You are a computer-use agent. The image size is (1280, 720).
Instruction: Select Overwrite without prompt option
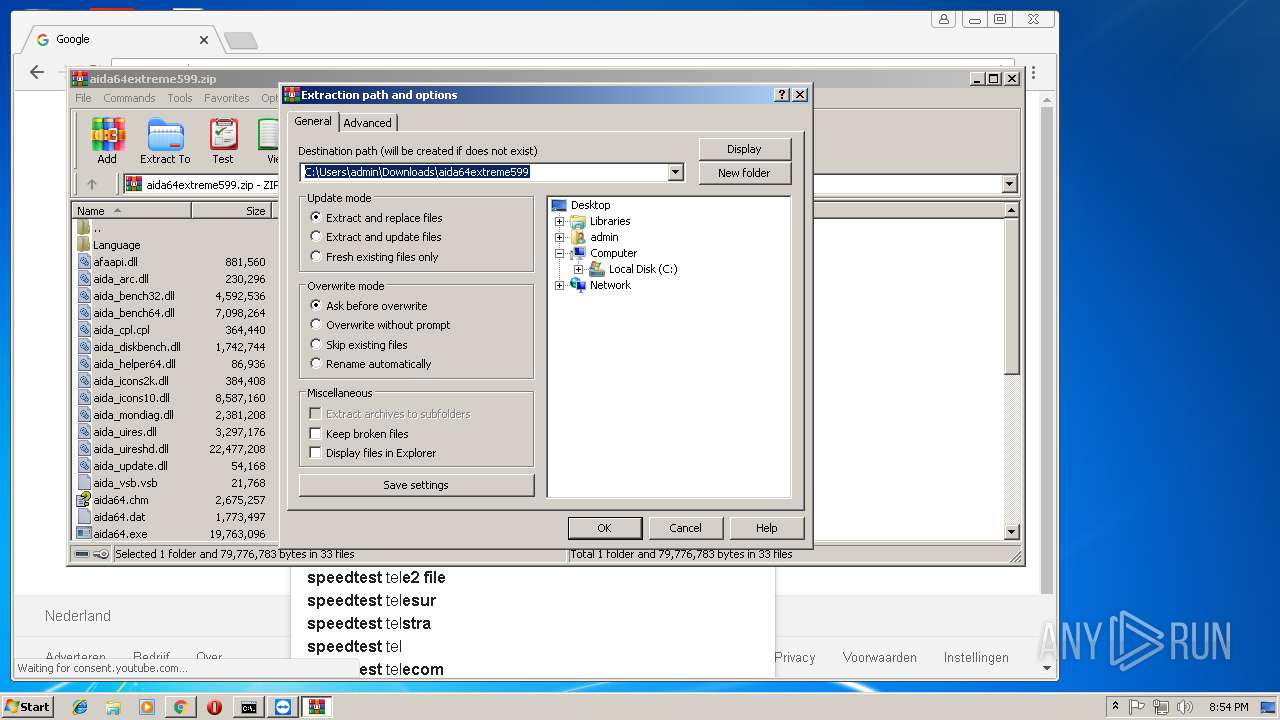point(316,324)
